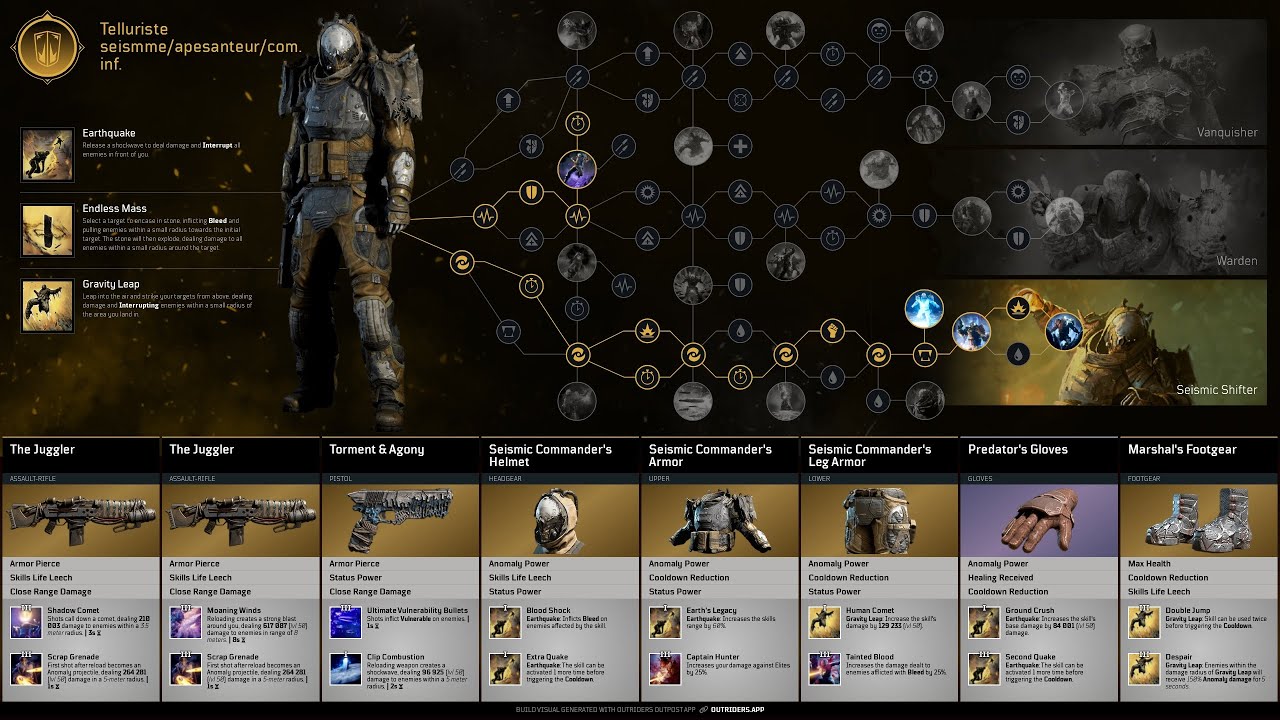
Task: Click the 'Captain Hunter' mod name
Action: 712,658
